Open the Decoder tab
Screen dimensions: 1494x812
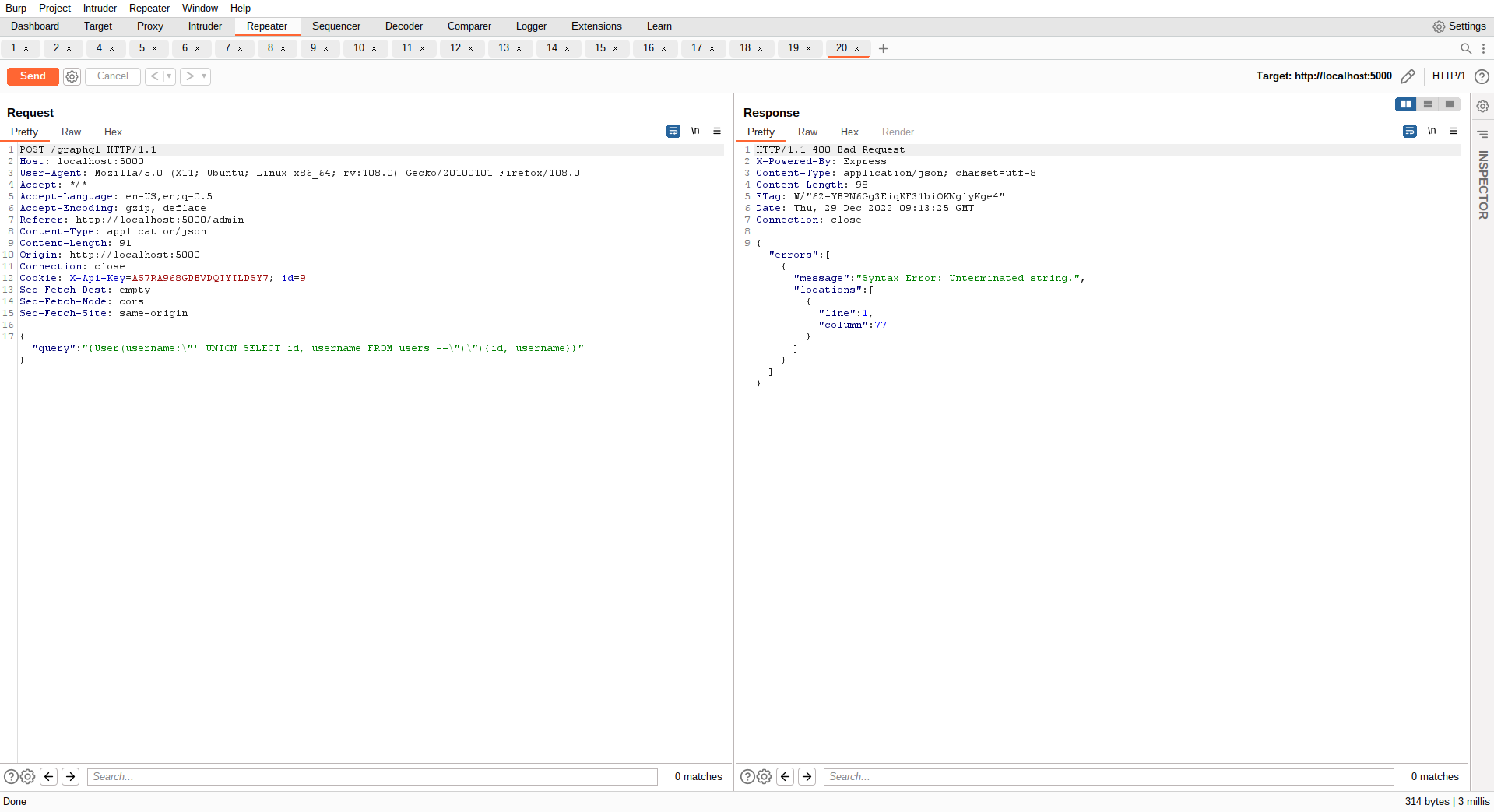pos(403,26)
